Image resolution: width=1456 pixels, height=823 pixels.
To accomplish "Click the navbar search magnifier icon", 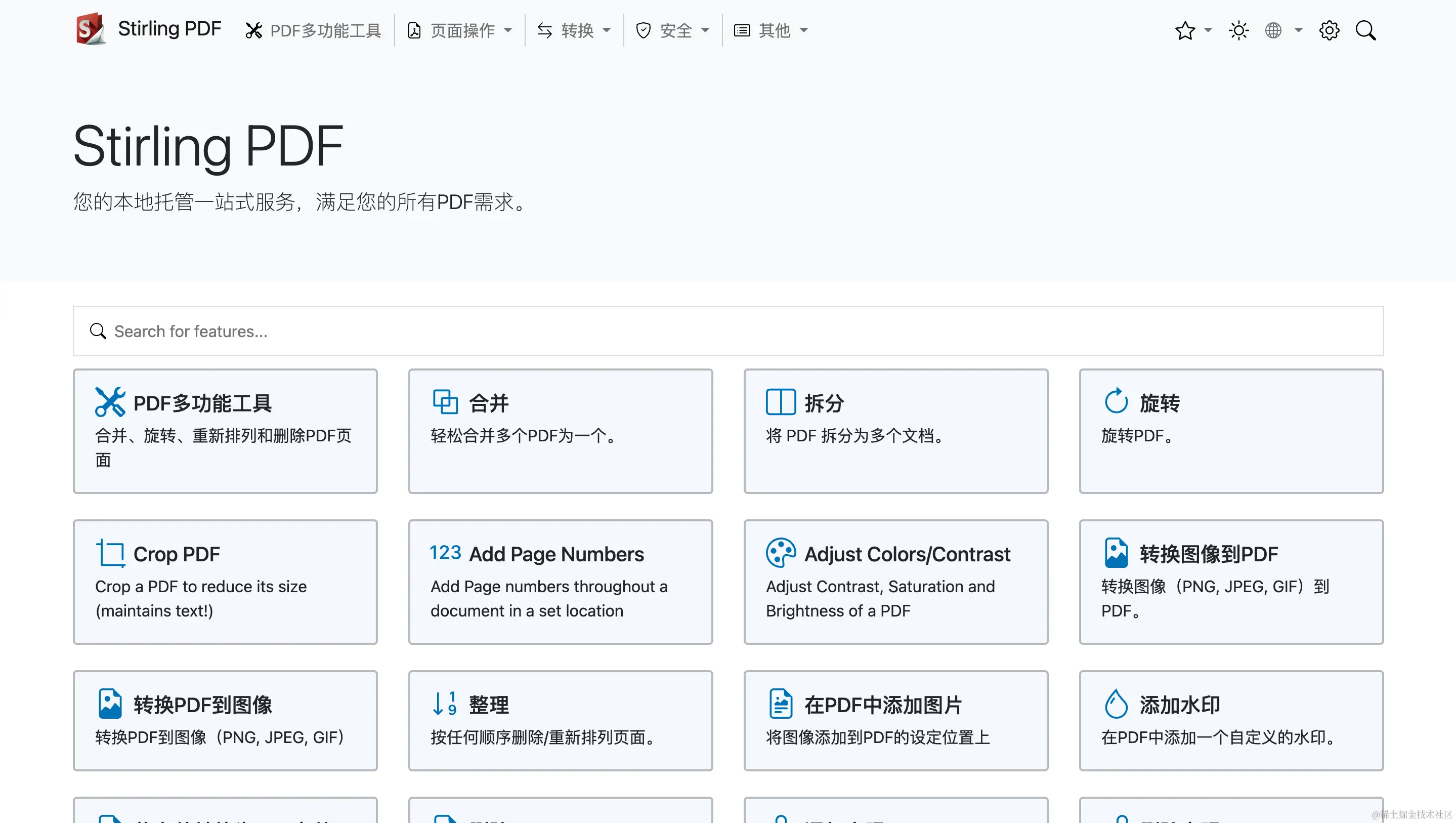I will (x=1365, y=30).
